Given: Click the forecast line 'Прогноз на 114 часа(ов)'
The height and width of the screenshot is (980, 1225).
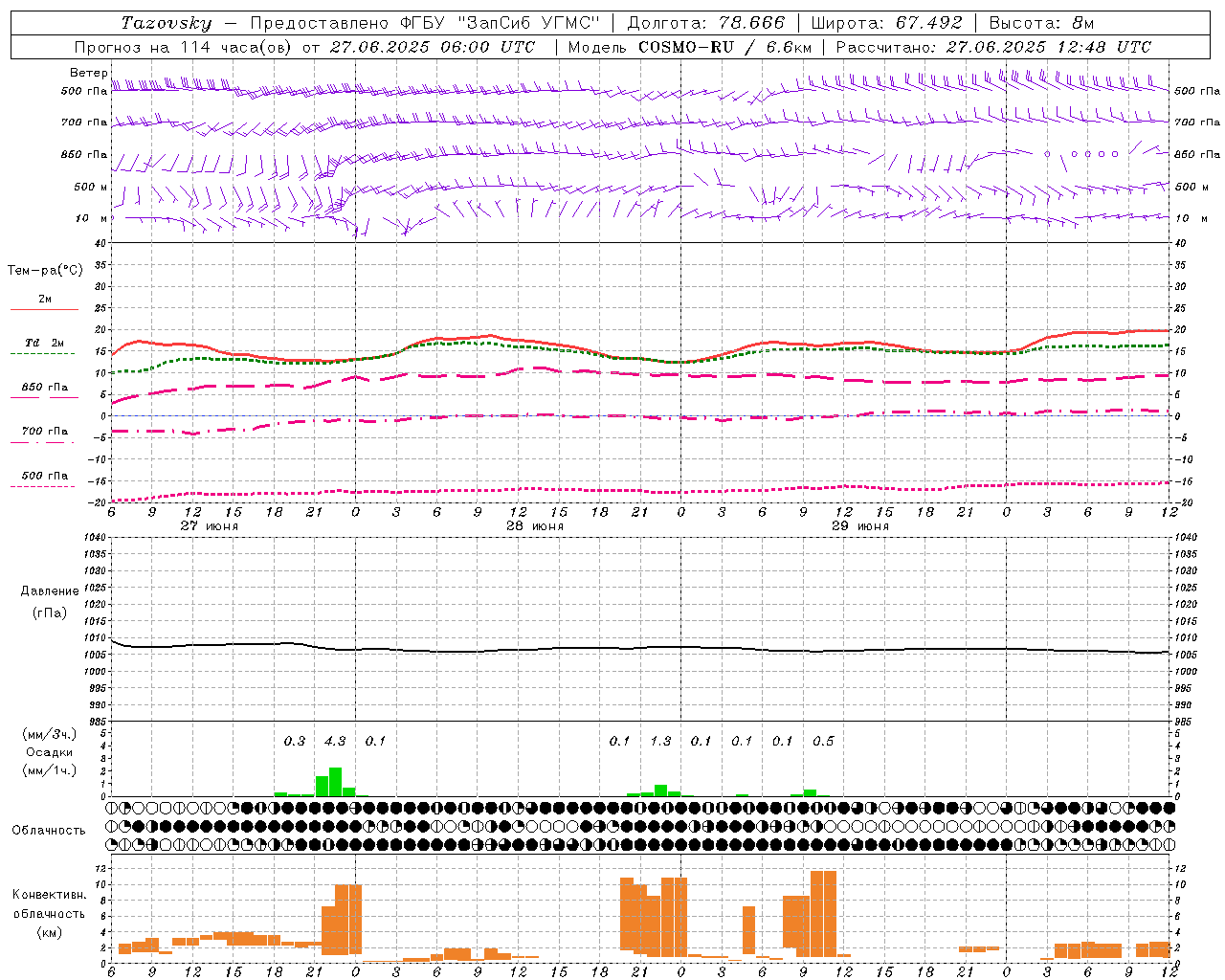Looking at the screenshot, I should tap(184, 47).
